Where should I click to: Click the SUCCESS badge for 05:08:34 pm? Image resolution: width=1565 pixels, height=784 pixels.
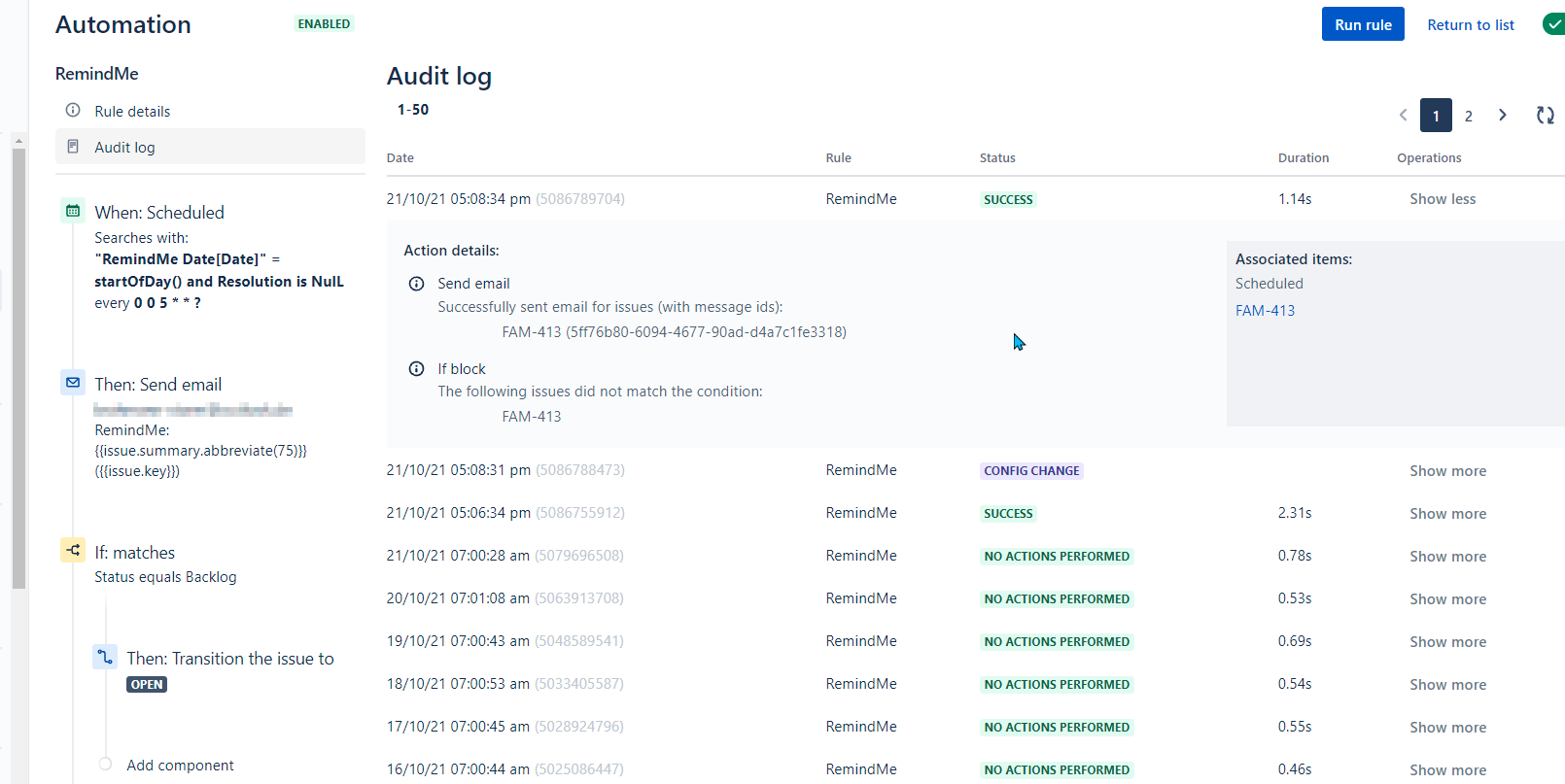point(1008,200)
